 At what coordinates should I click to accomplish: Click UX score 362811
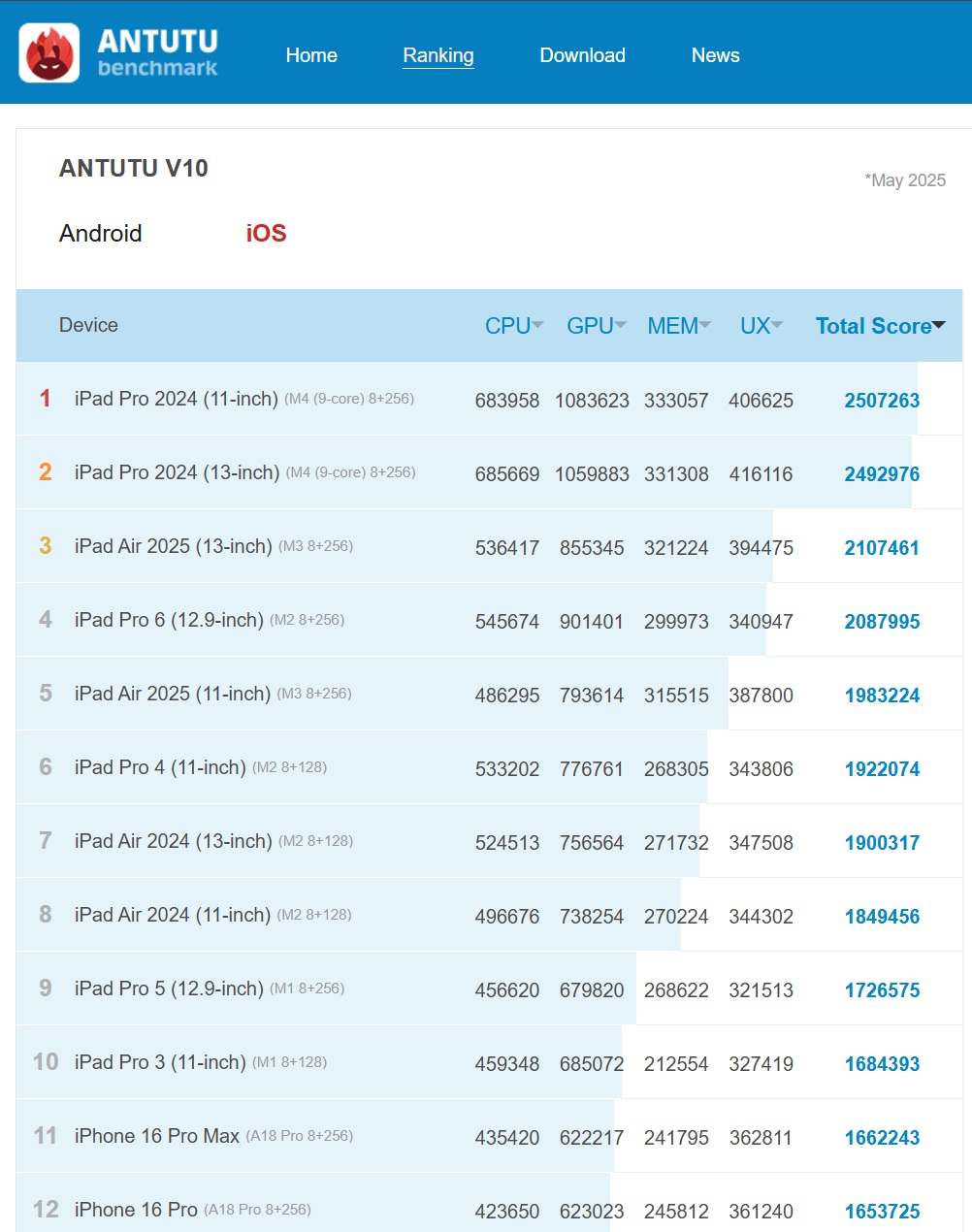tap(761, 1138)
